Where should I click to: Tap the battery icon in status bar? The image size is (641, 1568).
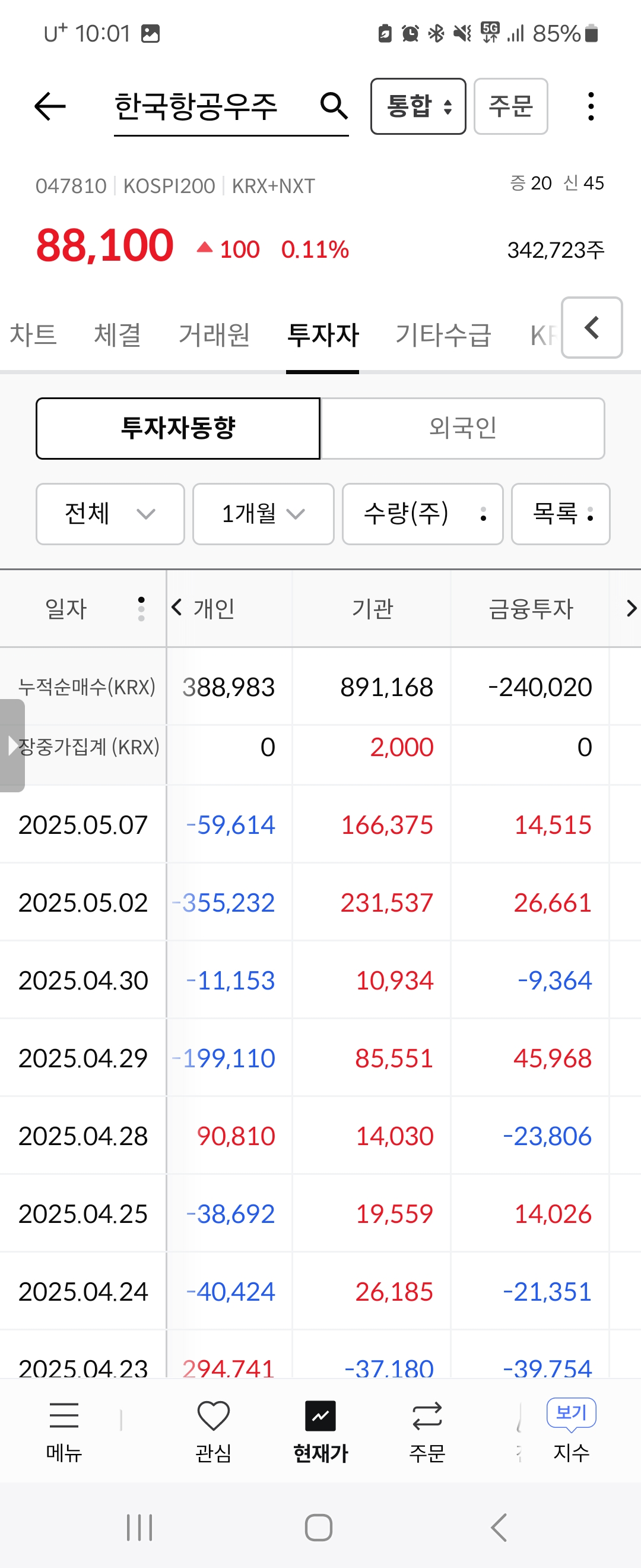point(591,33)
